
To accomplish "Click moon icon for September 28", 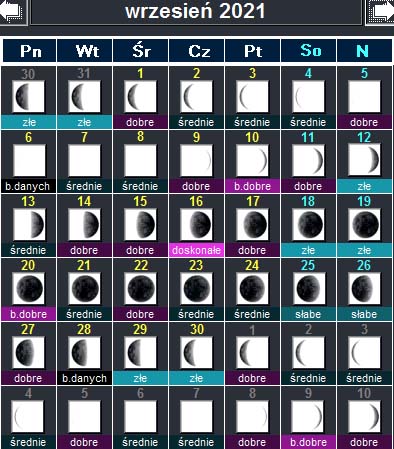I will [84, 353].
